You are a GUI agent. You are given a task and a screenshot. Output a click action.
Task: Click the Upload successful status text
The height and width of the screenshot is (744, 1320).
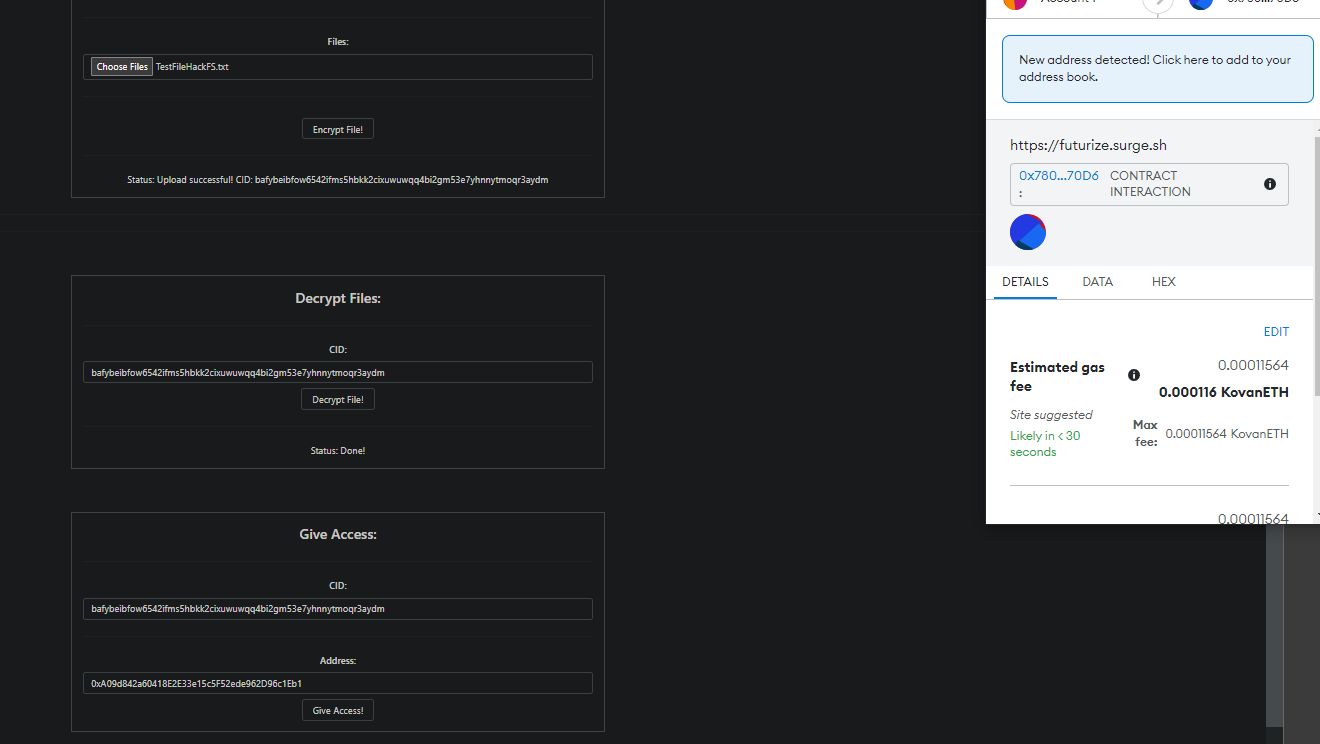(x=338, y=180)
